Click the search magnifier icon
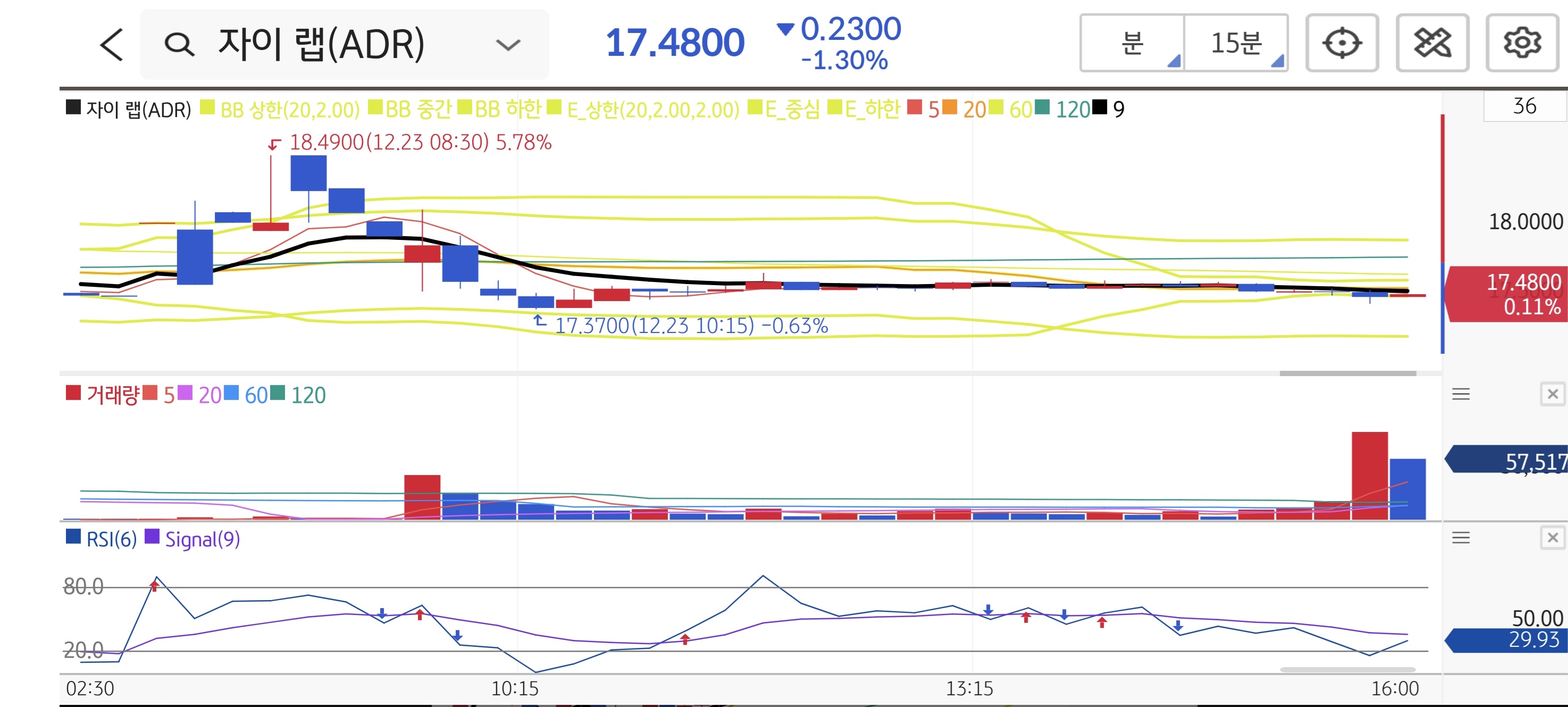This screenshot has height=707, width=1568. click(179, 45)
